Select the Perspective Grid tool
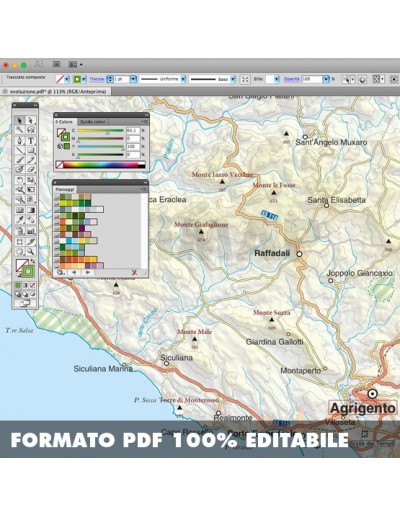The image size is (400, 517). (x=31, y=199)
